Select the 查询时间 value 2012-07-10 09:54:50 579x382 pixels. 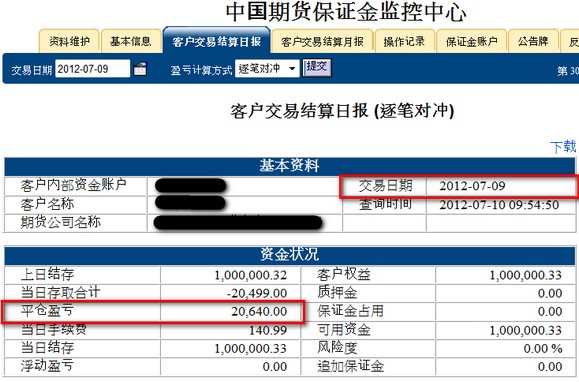(499, 205)
